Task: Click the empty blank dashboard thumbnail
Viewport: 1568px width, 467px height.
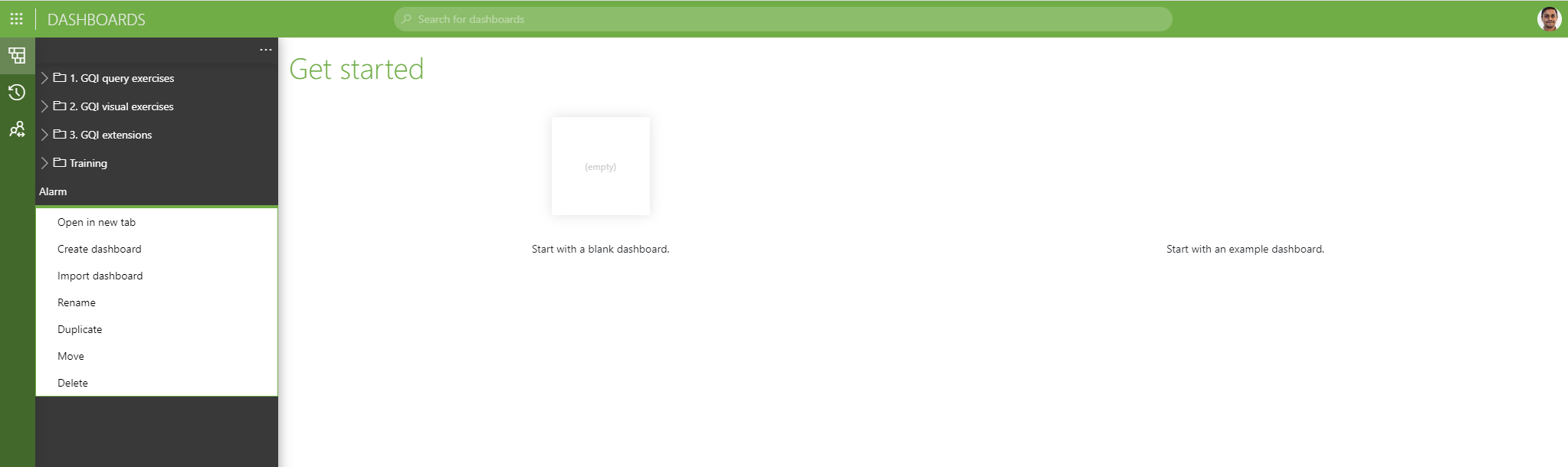Action: tap(601, 166)
